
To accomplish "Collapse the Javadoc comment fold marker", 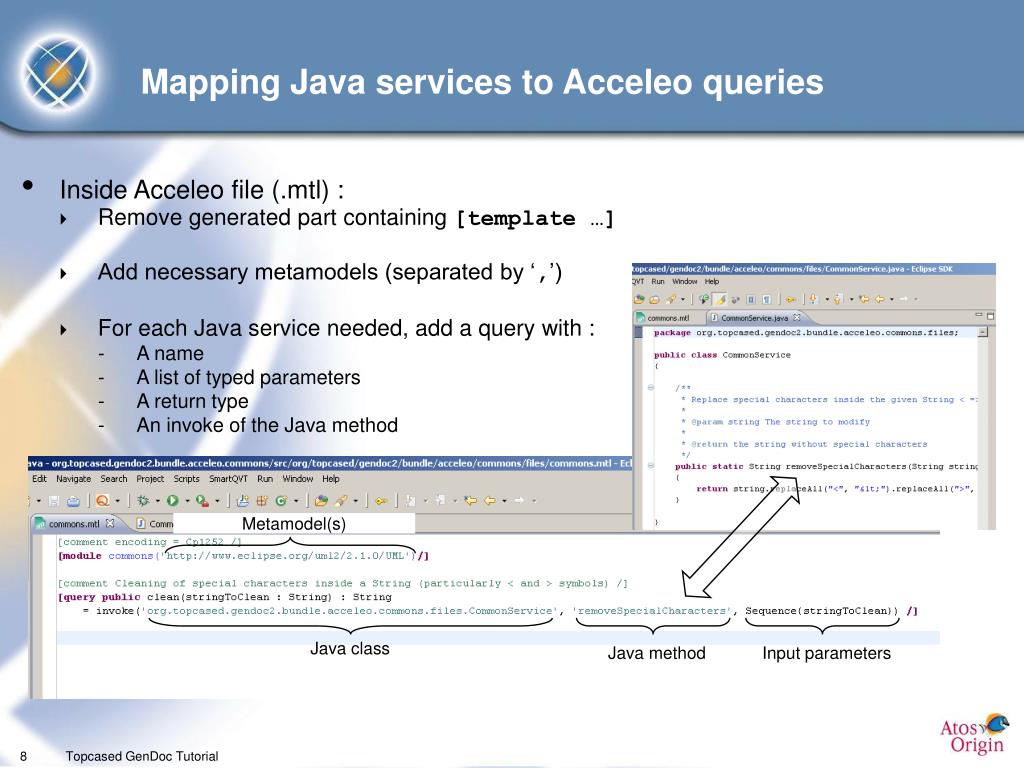I will 650,387.
